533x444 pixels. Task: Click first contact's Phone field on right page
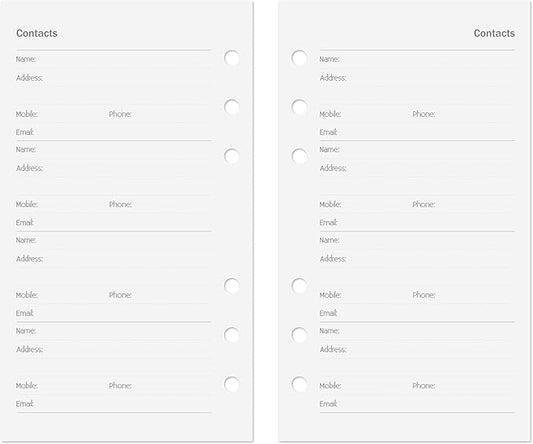click(464, 114)
